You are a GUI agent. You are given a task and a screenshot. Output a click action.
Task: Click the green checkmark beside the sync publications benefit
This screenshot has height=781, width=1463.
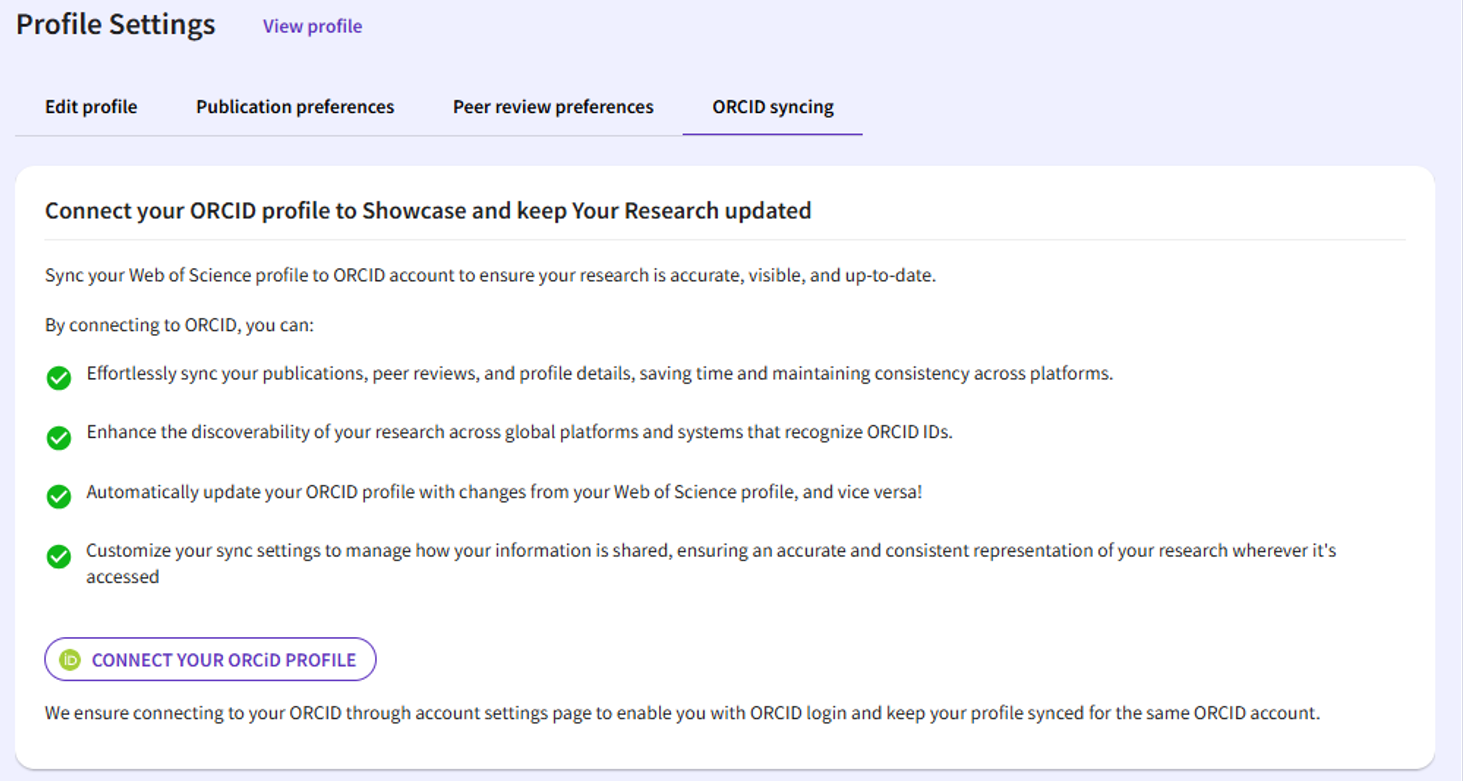pyautogui.click(x=58, y=378)
